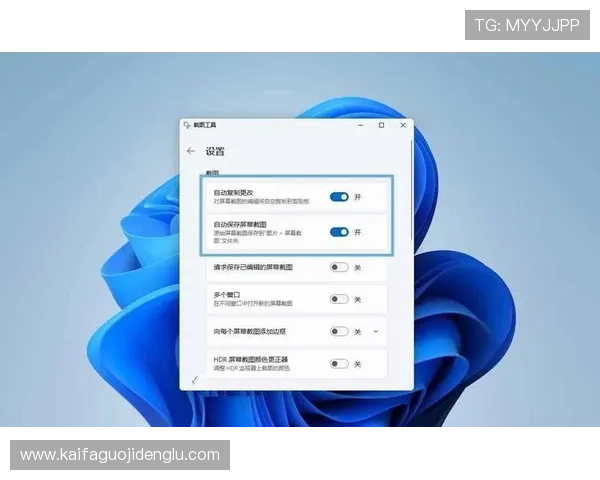Close the 截图工具 settings window
600x480 pixels.
pos(403,125)
